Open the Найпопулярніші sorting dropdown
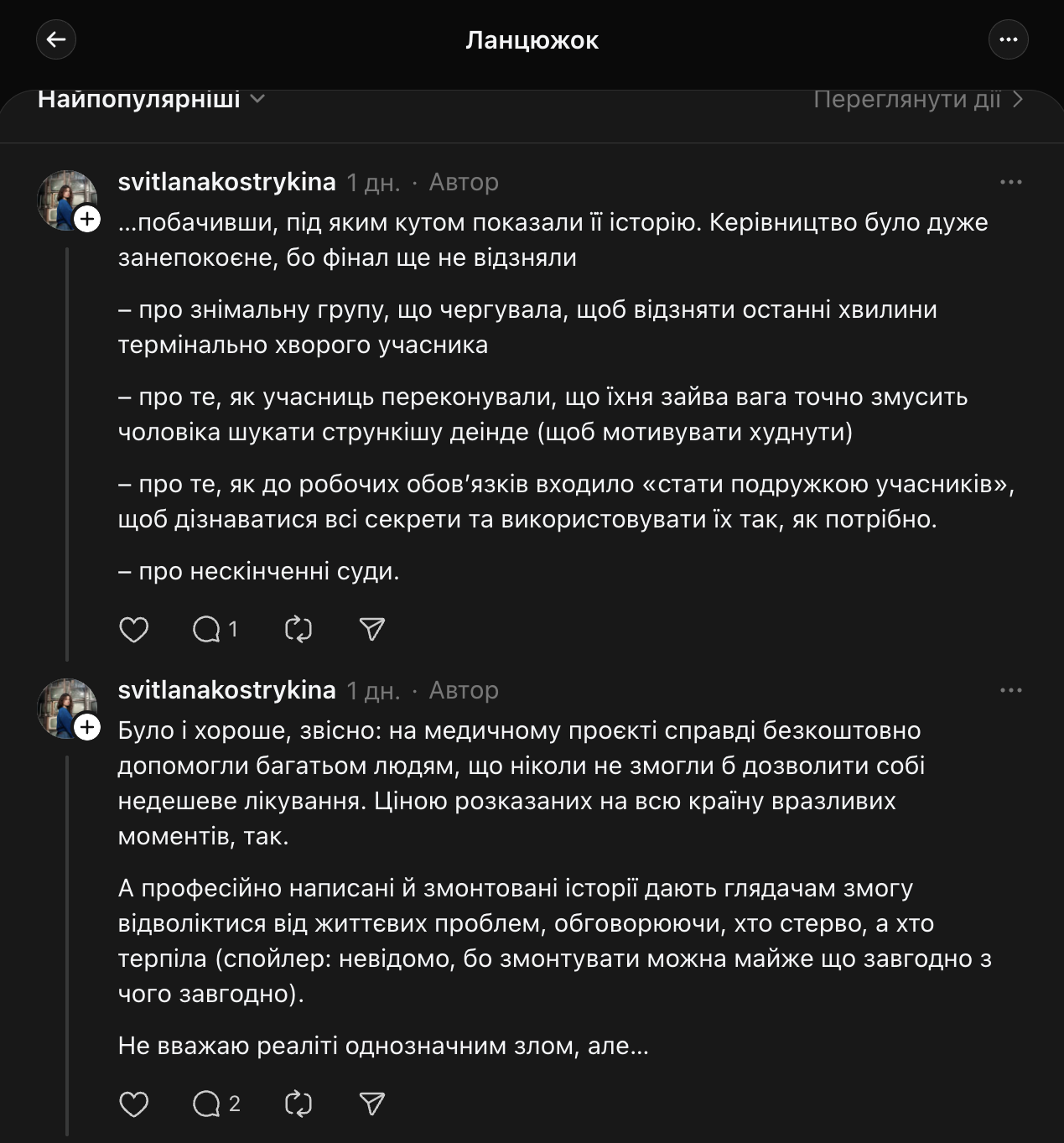This screenshot has width=1064, height=1143. click(x=141, y=99)
